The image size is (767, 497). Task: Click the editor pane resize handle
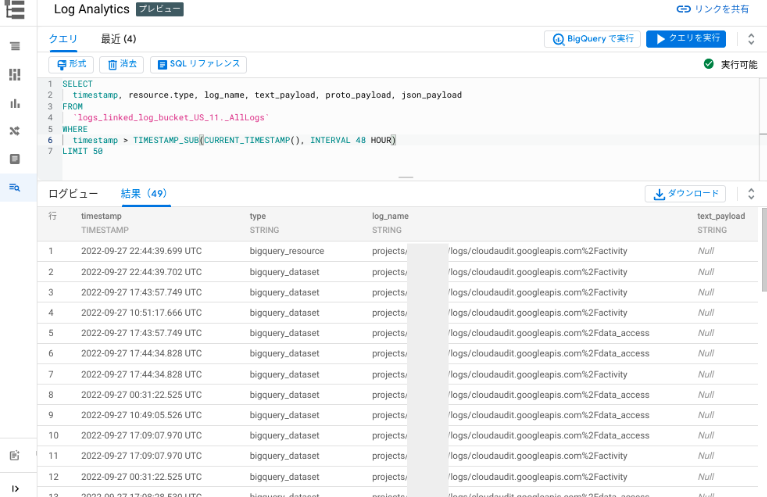(406, 177)
